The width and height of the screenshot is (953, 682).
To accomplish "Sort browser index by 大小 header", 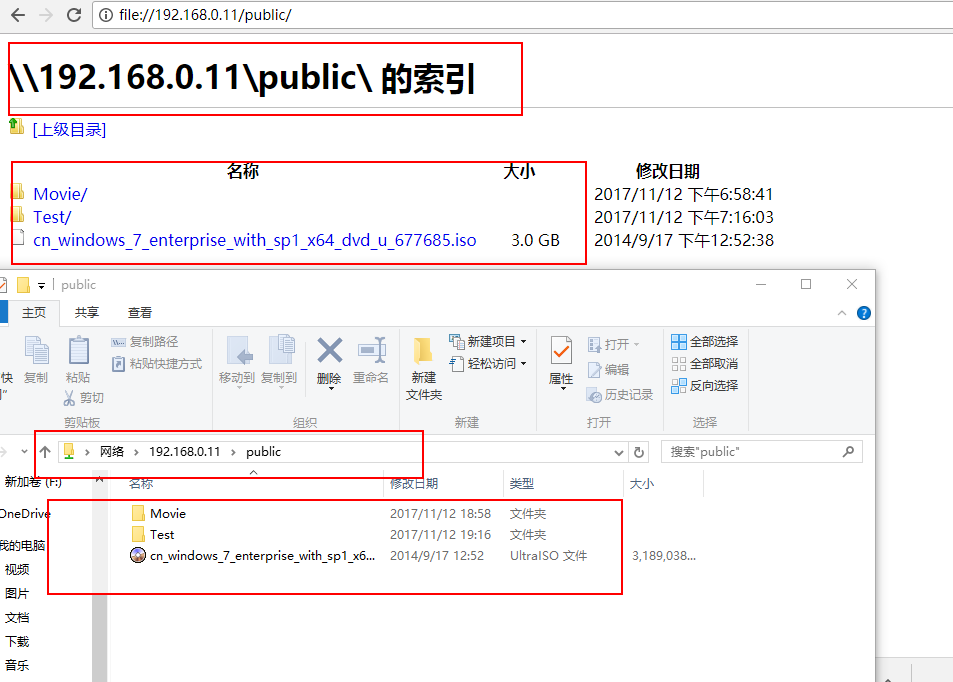I will point(519,171).
